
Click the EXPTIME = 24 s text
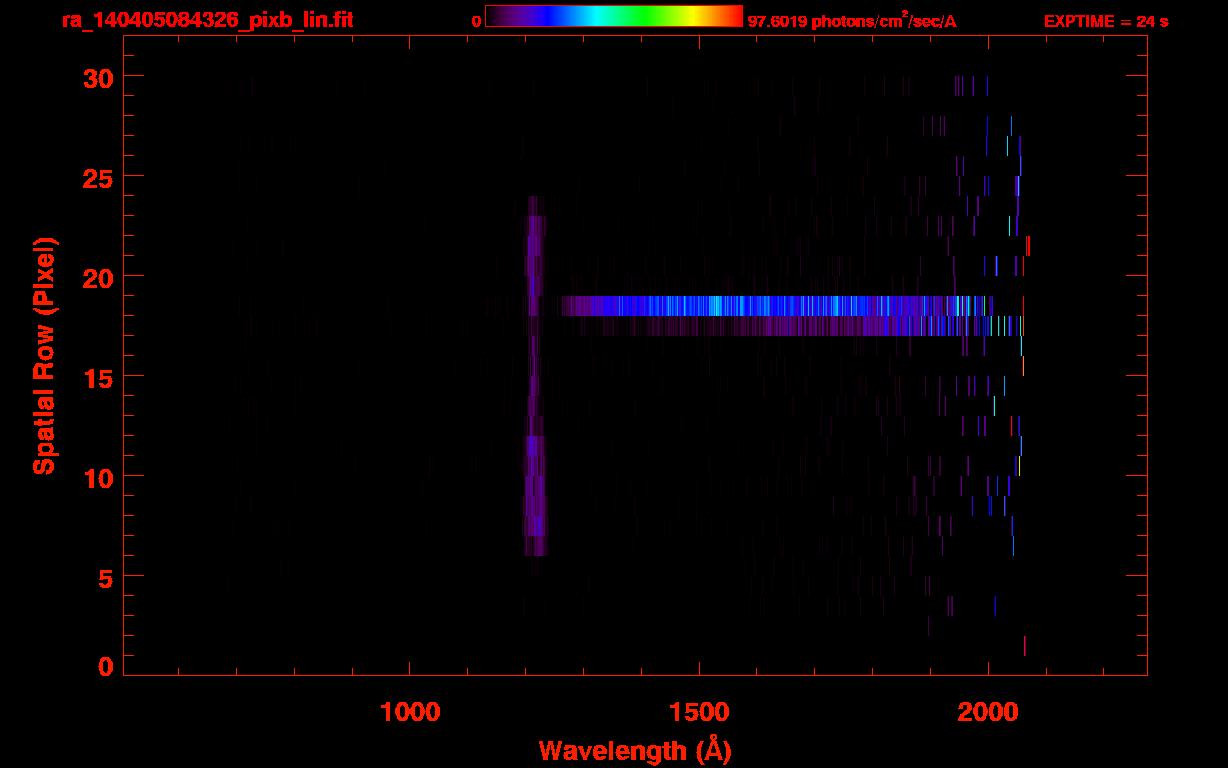[x=1106, y=21]
